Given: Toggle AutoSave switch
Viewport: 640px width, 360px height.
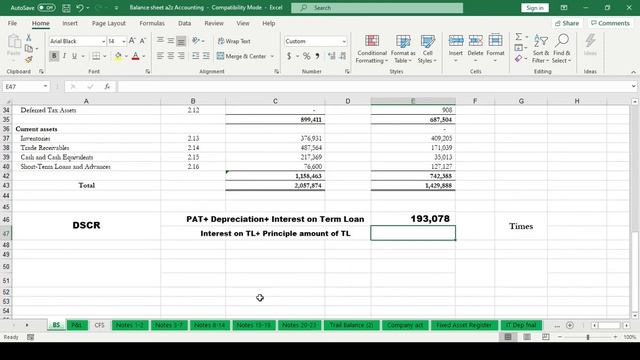Looking at the screenshot, I should coord(46,8).
